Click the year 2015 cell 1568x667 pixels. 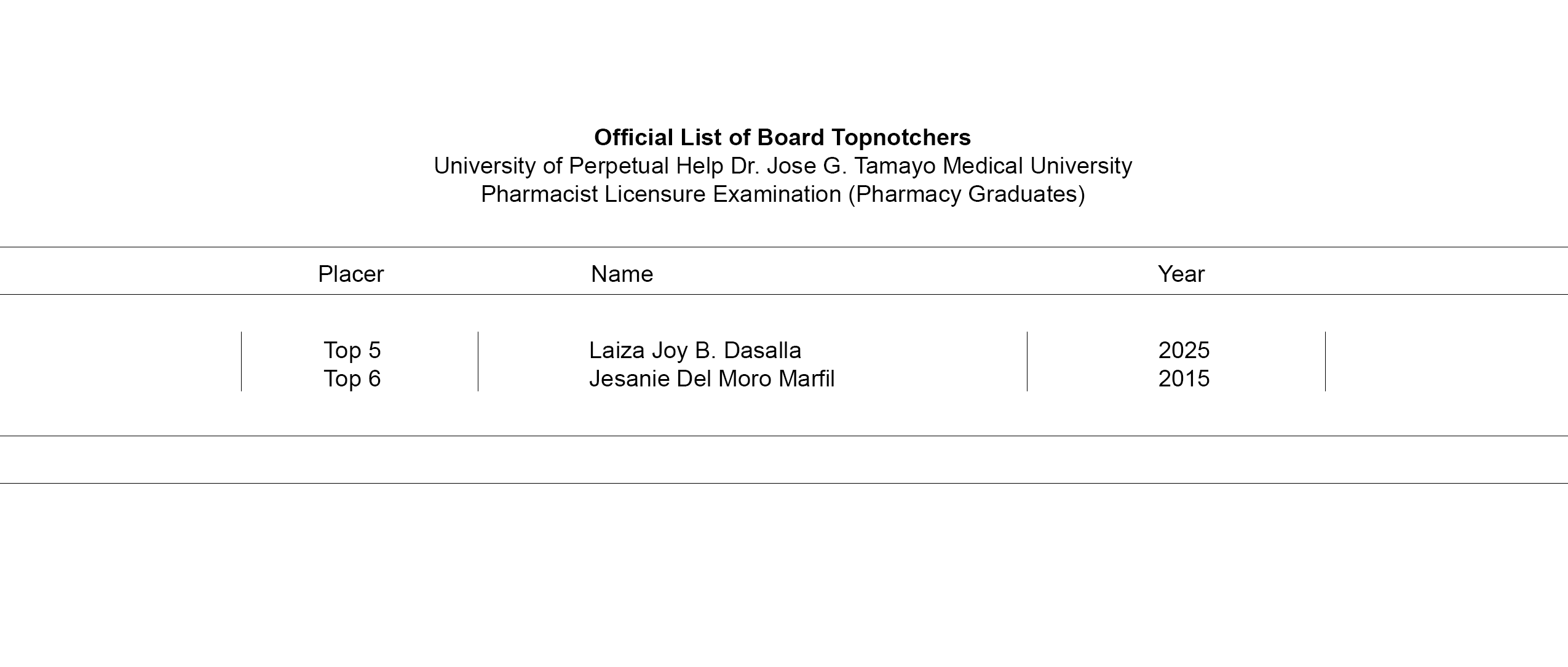[1184, 378]
